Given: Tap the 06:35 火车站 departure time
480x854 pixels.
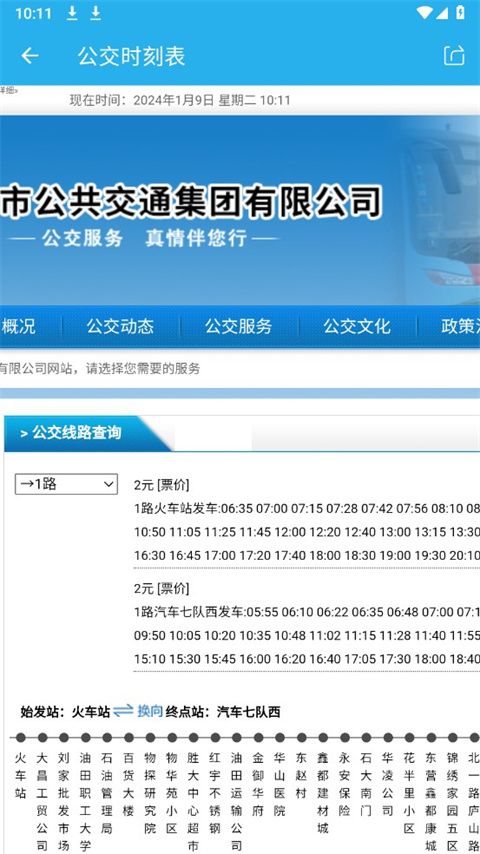Looking at the screenshot, I should pyautogui.click(x=237, y=509).
